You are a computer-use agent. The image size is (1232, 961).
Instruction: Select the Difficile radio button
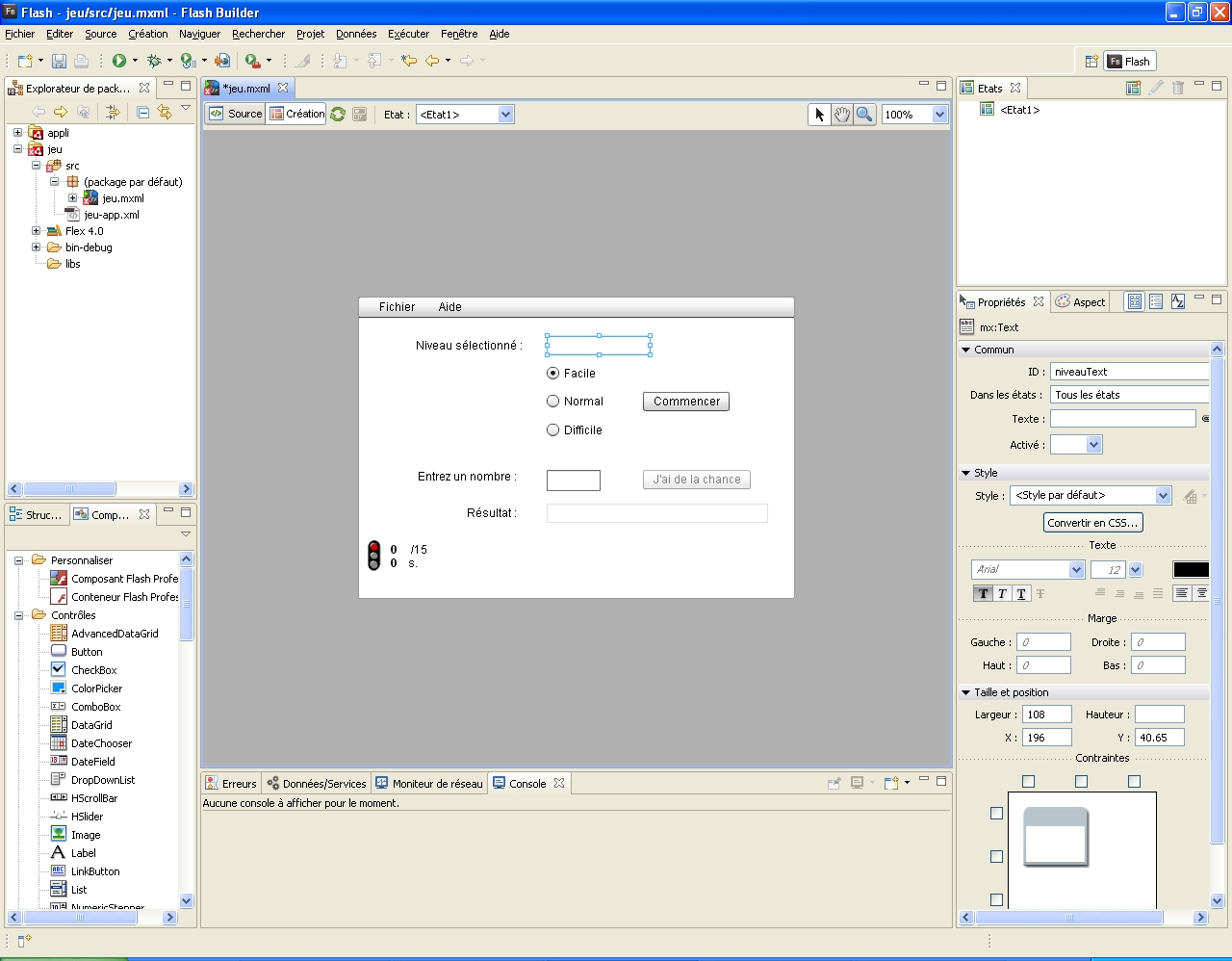tap(553, 430)
